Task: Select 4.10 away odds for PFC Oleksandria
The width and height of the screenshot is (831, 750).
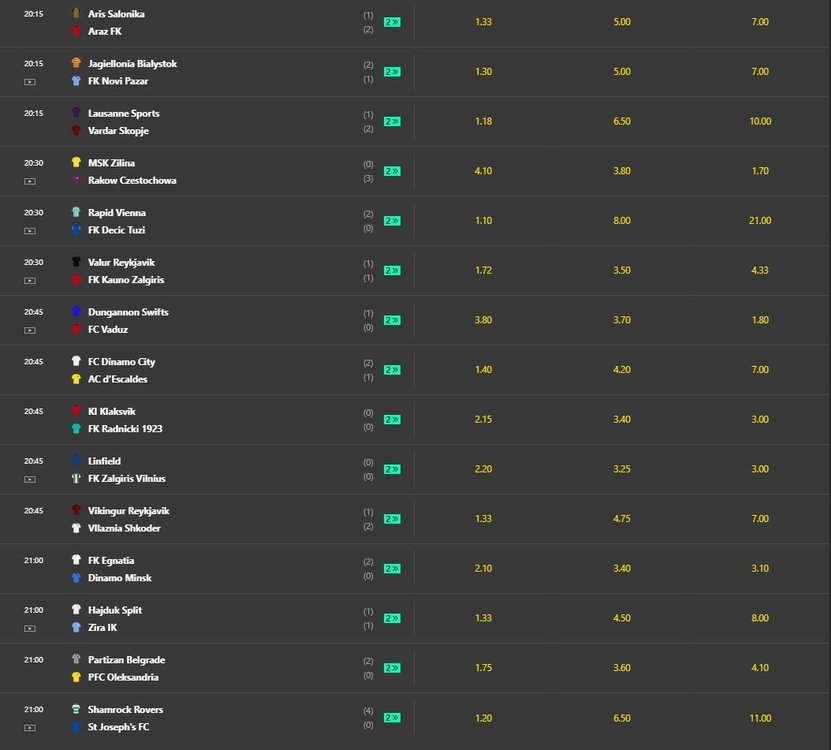Action: 760,668
